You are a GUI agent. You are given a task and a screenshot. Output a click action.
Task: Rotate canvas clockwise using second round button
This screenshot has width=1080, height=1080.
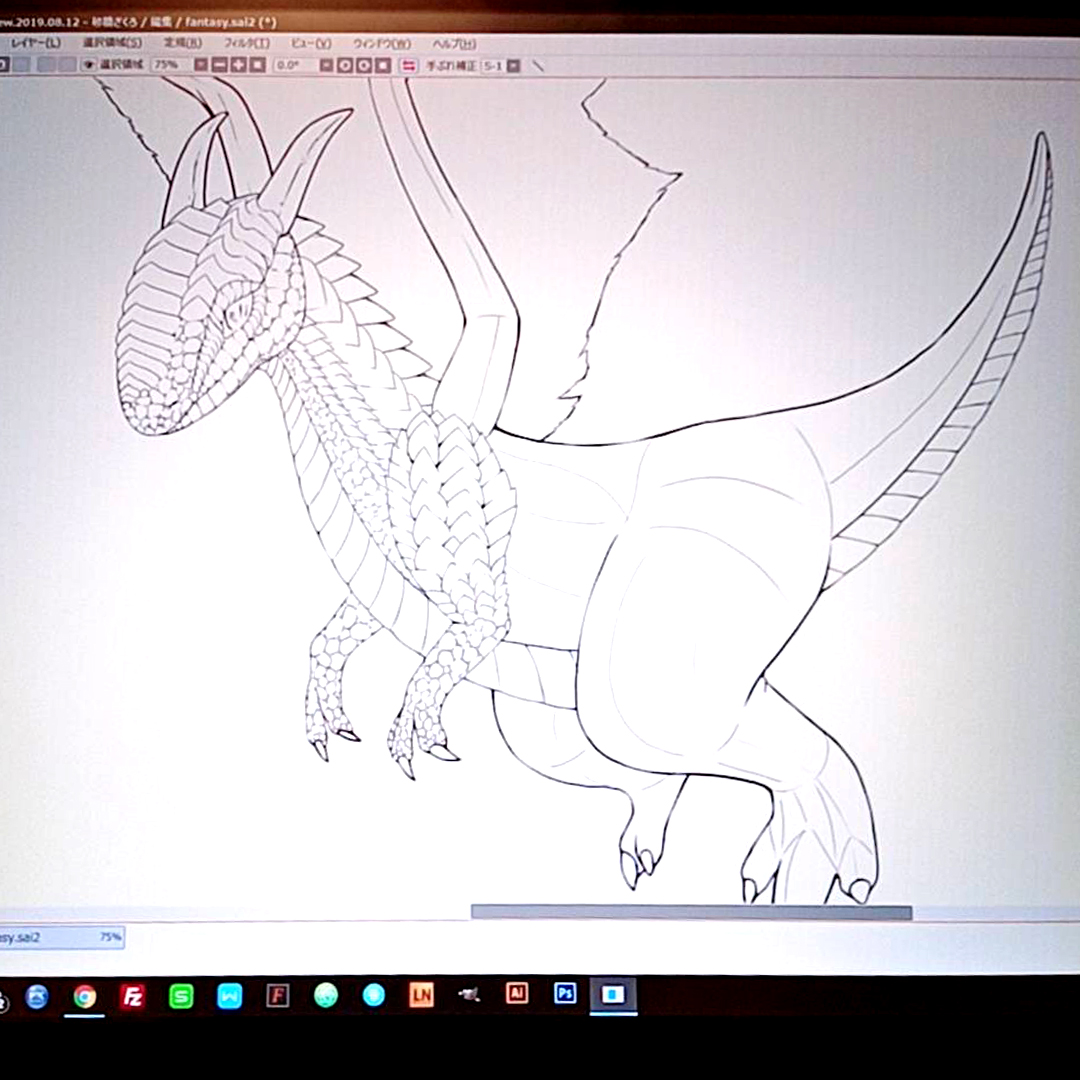364,65
